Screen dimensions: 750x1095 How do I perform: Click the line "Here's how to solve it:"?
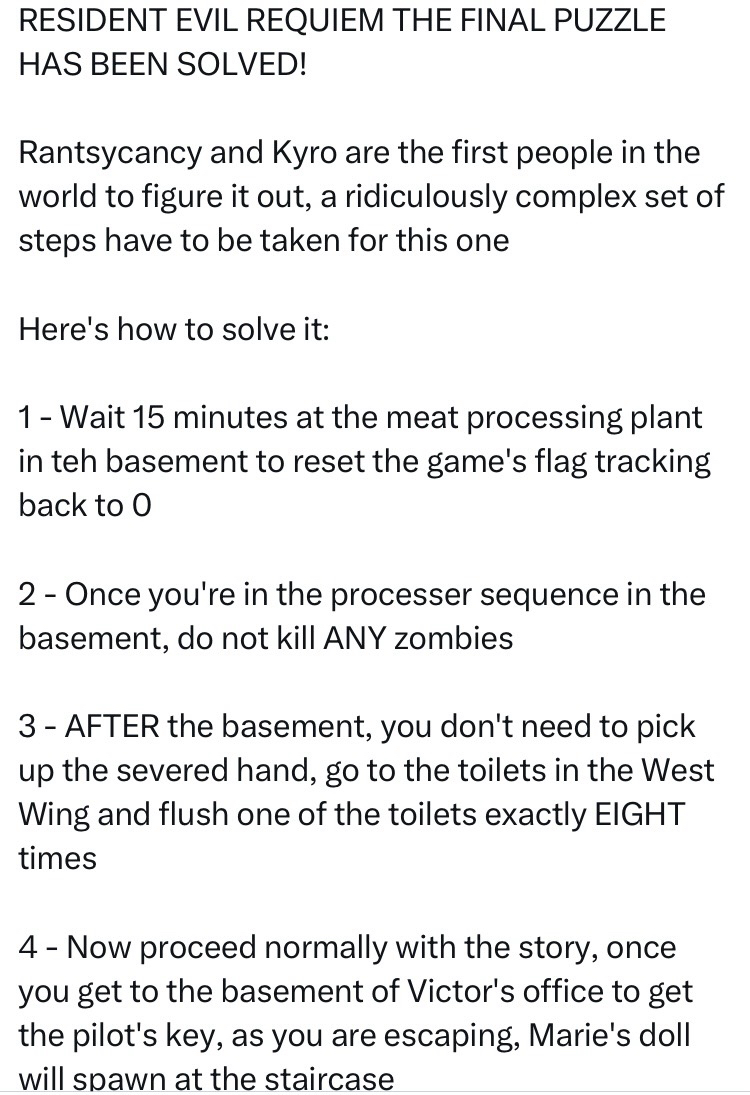[174, 328]
